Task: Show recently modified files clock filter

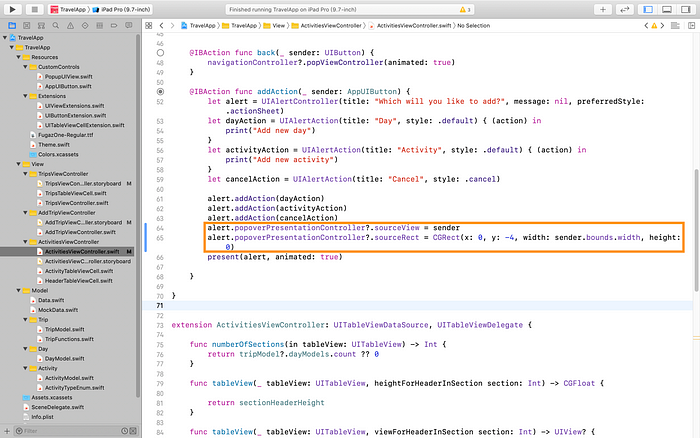Action: click(x=125, y=431)
